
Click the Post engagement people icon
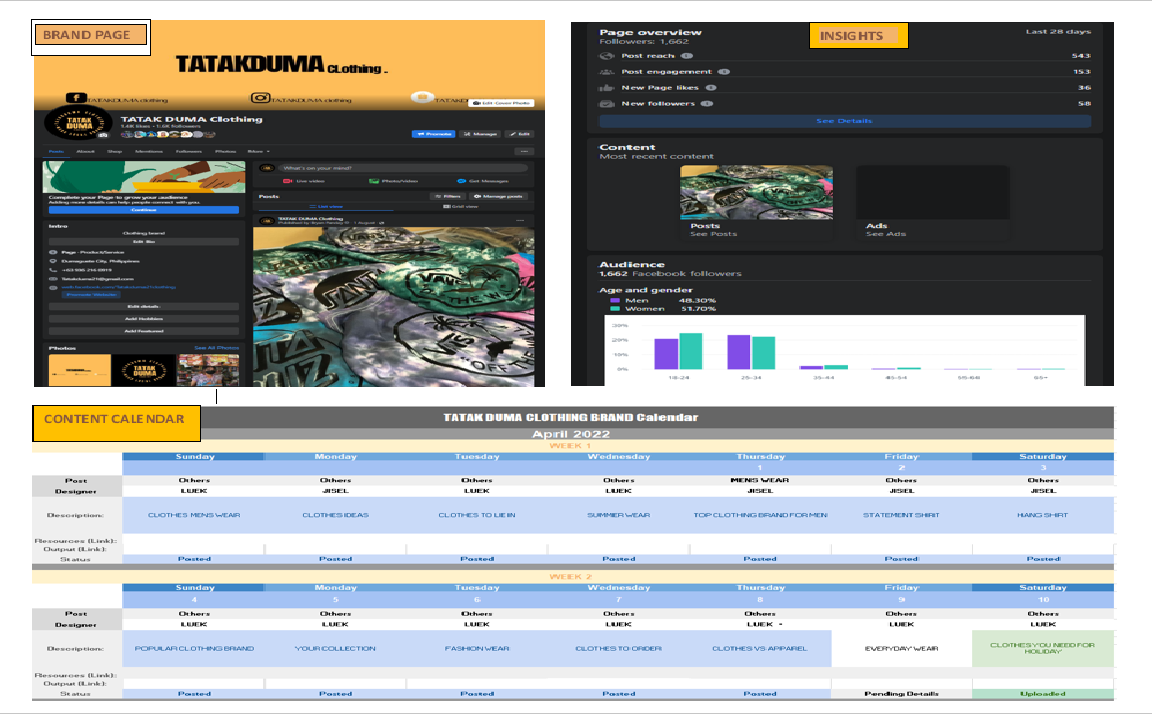[x=607, y=72]
